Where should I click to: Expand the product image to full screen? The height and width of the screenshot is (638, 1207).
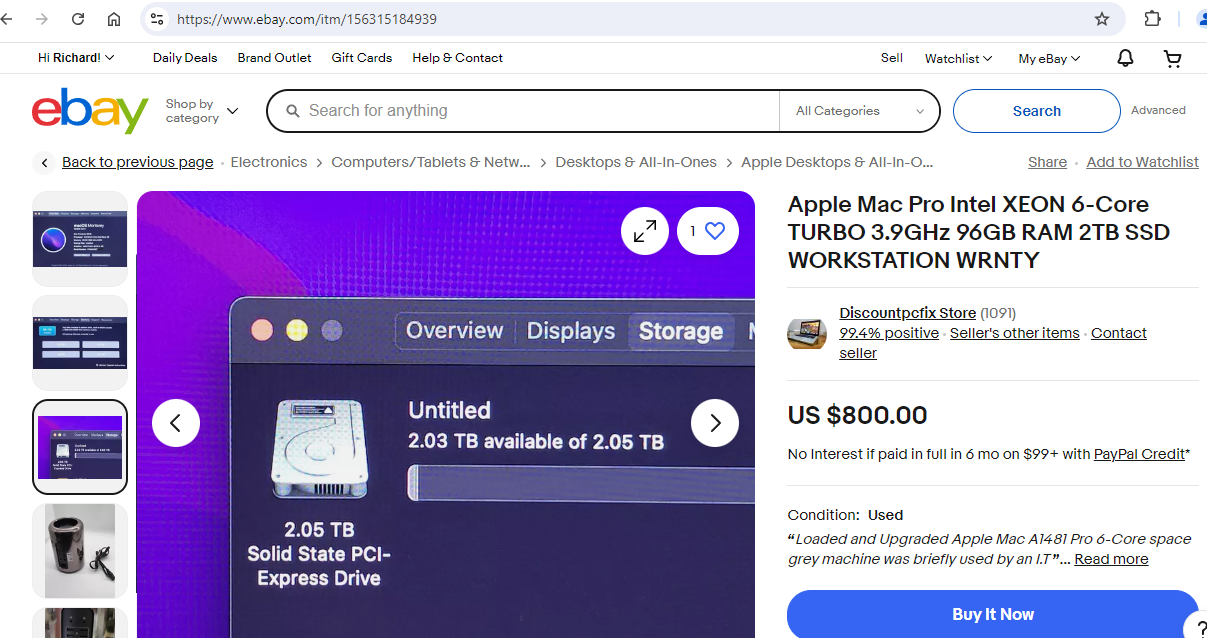645,231
